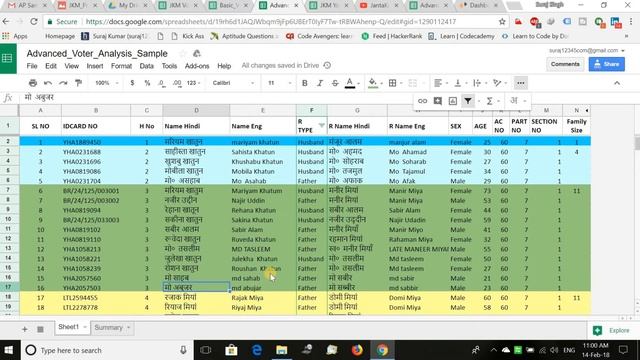Click the merge cells icon
640x360 pixels.
click(413, 83)
